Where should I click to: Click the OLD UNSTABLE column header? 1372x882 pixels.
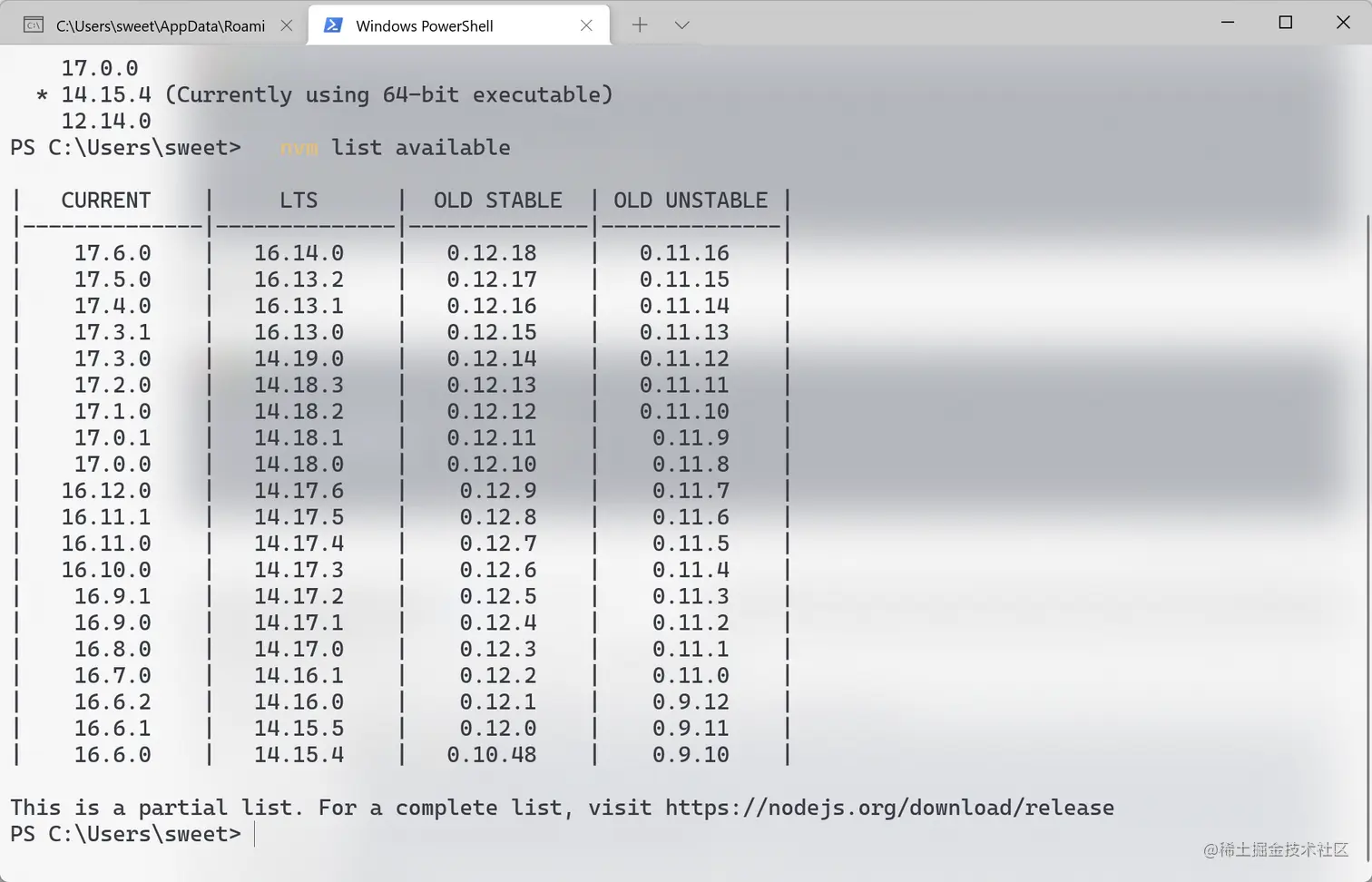(x=691, y=201)
